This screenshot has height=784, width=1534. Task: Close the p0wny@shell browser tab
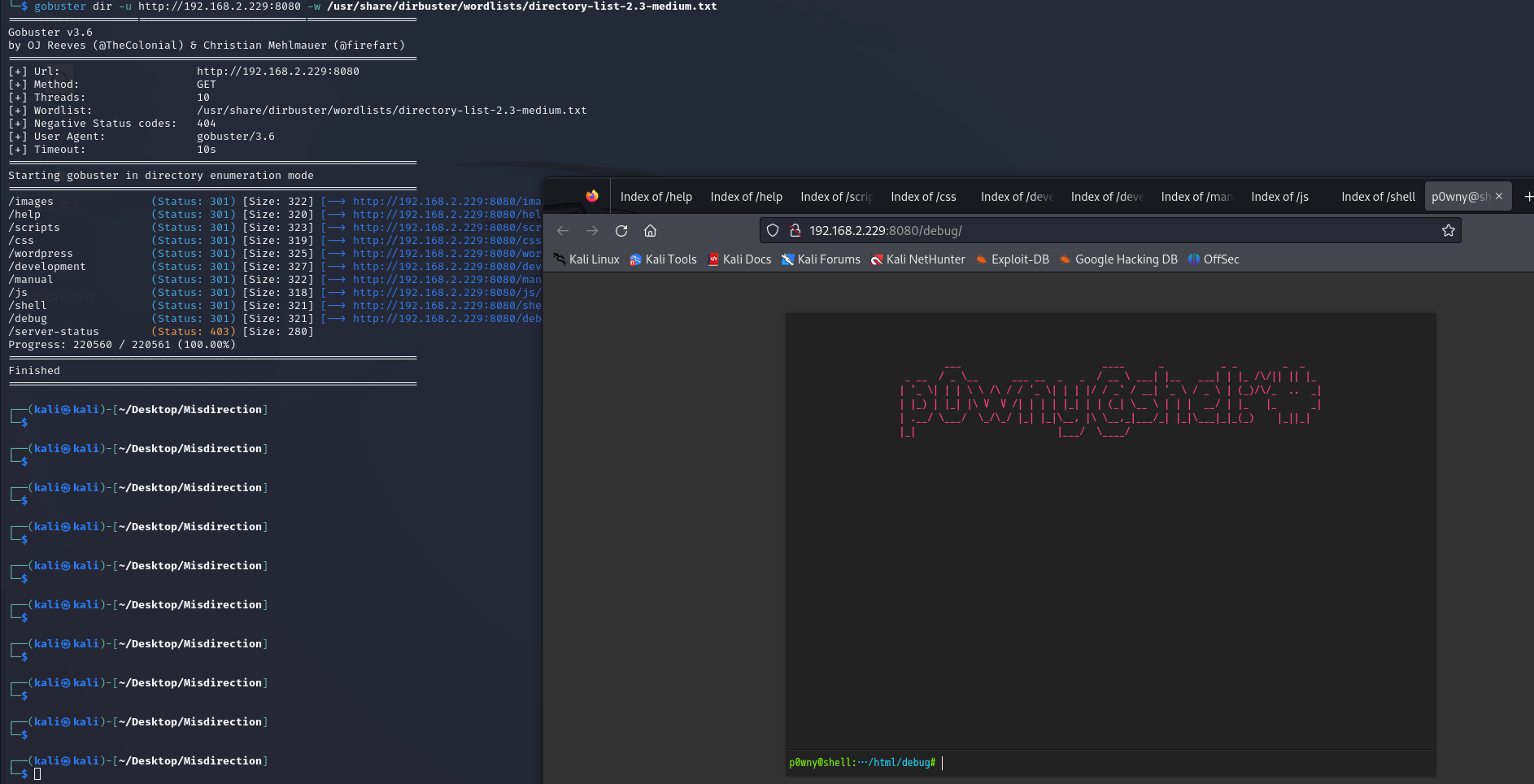click(1499, 196)
